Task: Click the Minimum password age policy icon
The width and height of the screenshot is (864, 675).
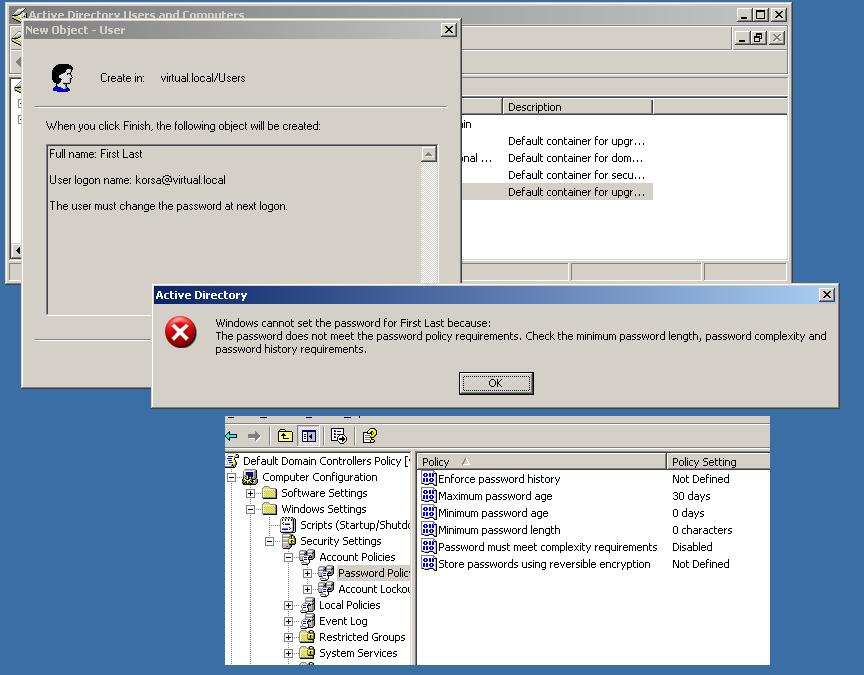Action: (429, 512)
